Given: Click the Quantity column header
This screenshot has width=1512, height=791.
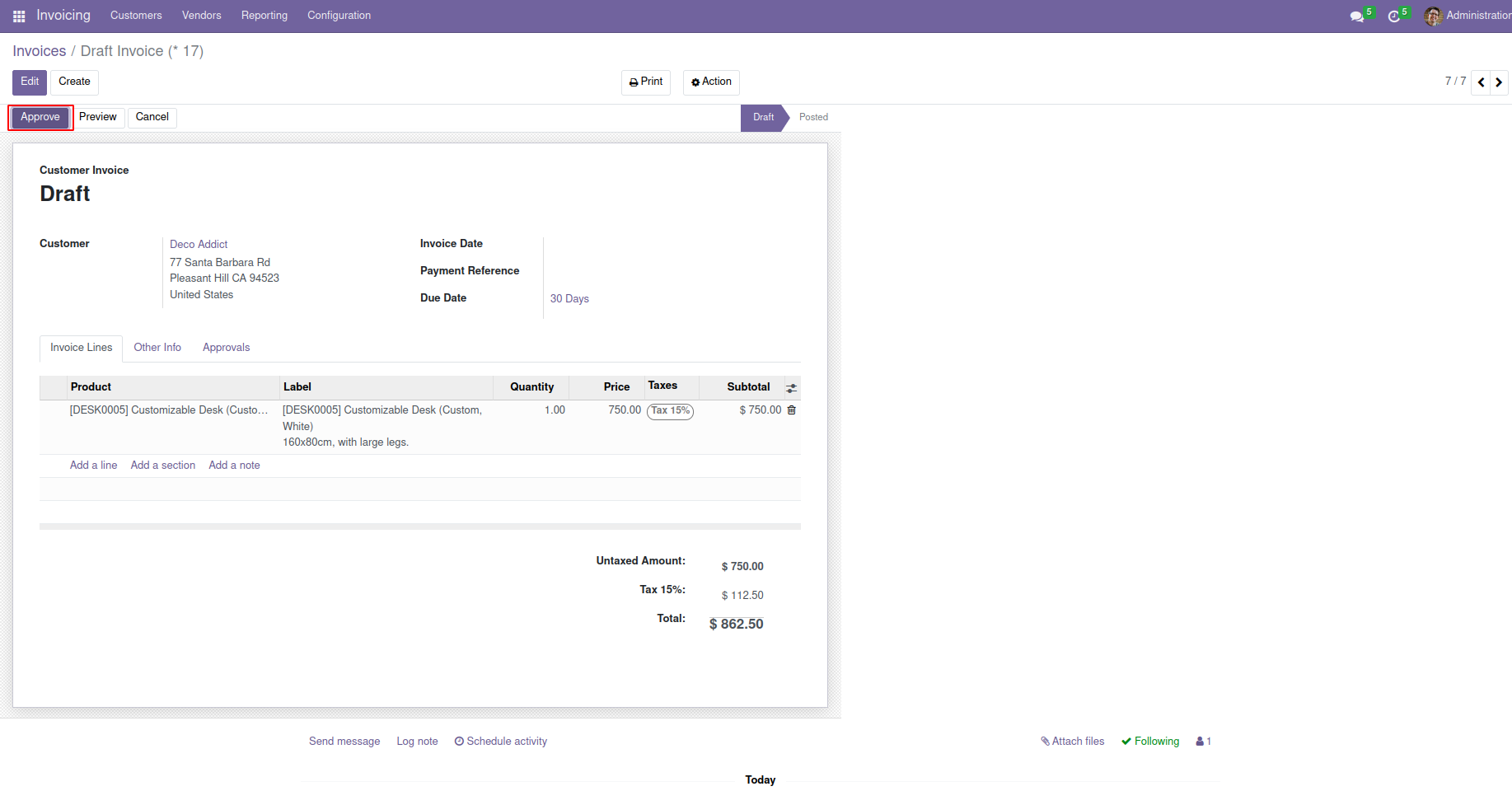Looking at the screenshot, I should pyautogui.click(x=531, y=387).
